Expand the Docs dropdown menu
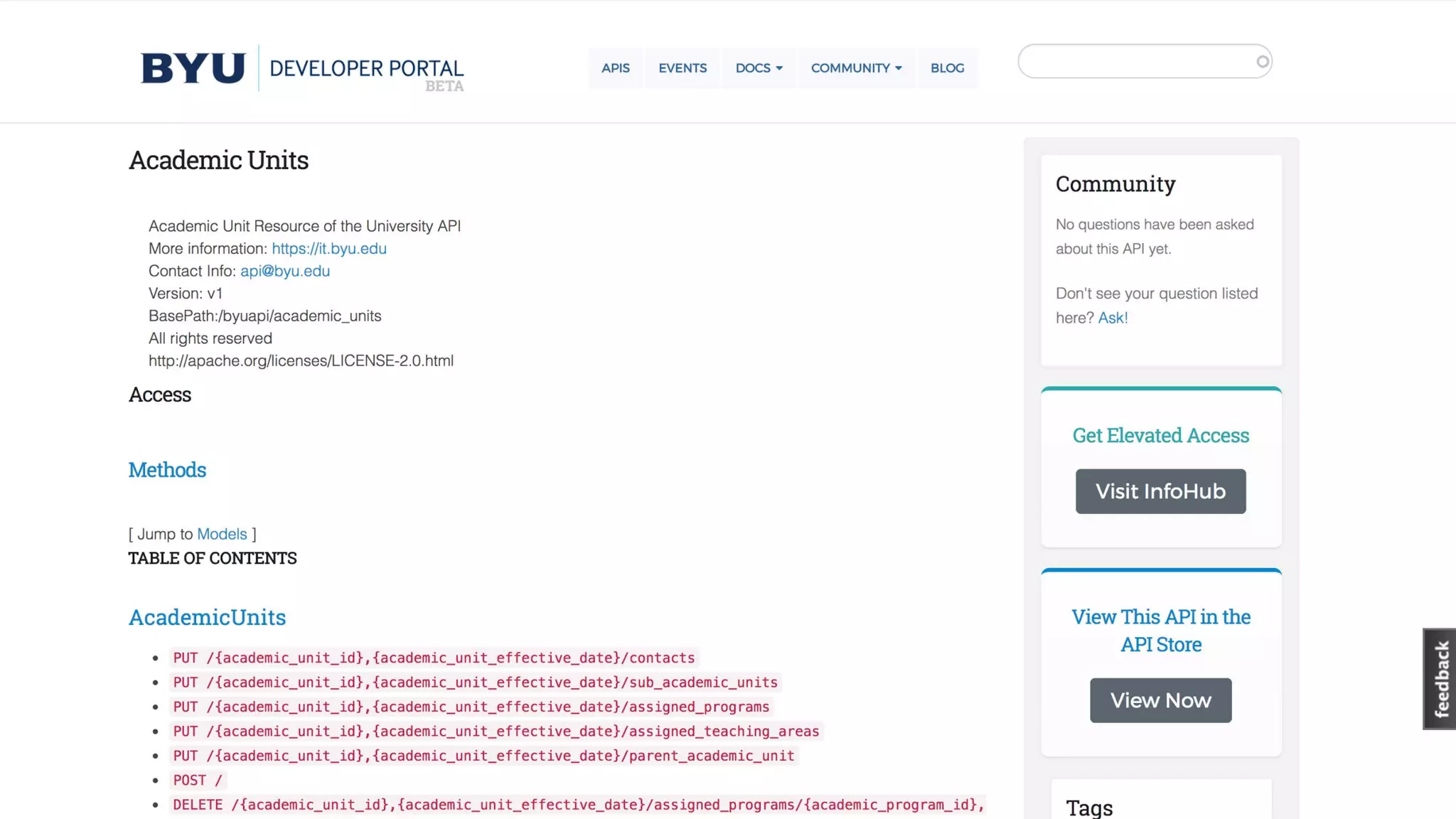The image size is (1456, 819). (759, 68)
